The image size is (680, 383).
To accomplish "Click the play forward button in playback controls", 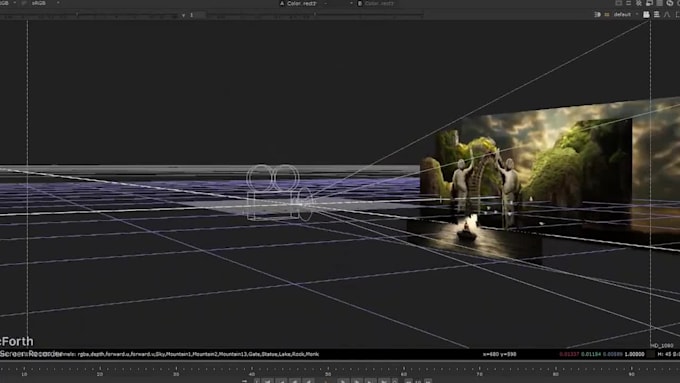I will coord(343,381).
